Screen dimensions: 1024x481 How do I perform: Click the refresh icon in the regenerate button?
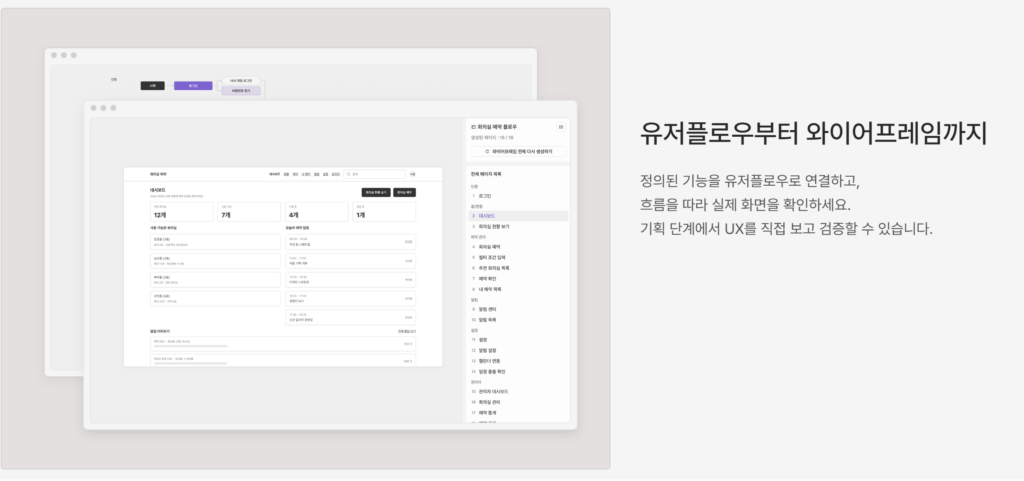pyautogui.click(x=487, y=151)
